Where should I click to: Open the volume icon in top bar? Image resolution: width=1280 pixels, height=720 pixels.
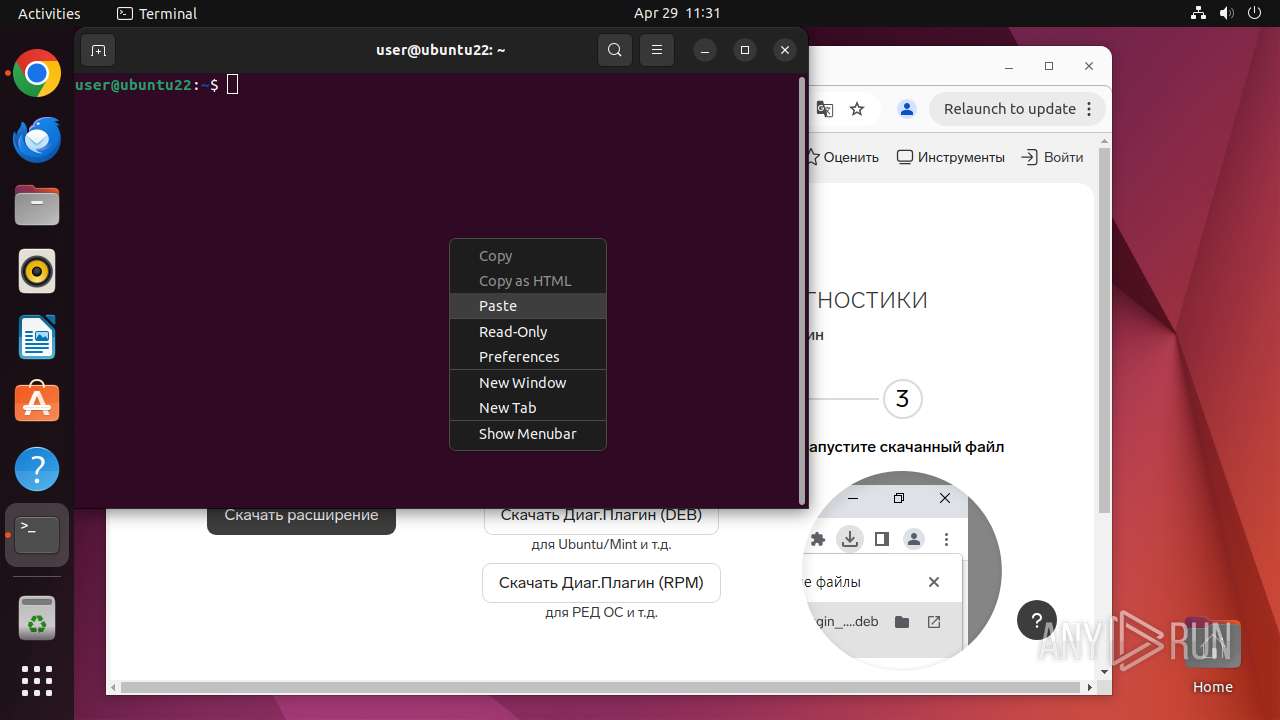coord(1226,13)
